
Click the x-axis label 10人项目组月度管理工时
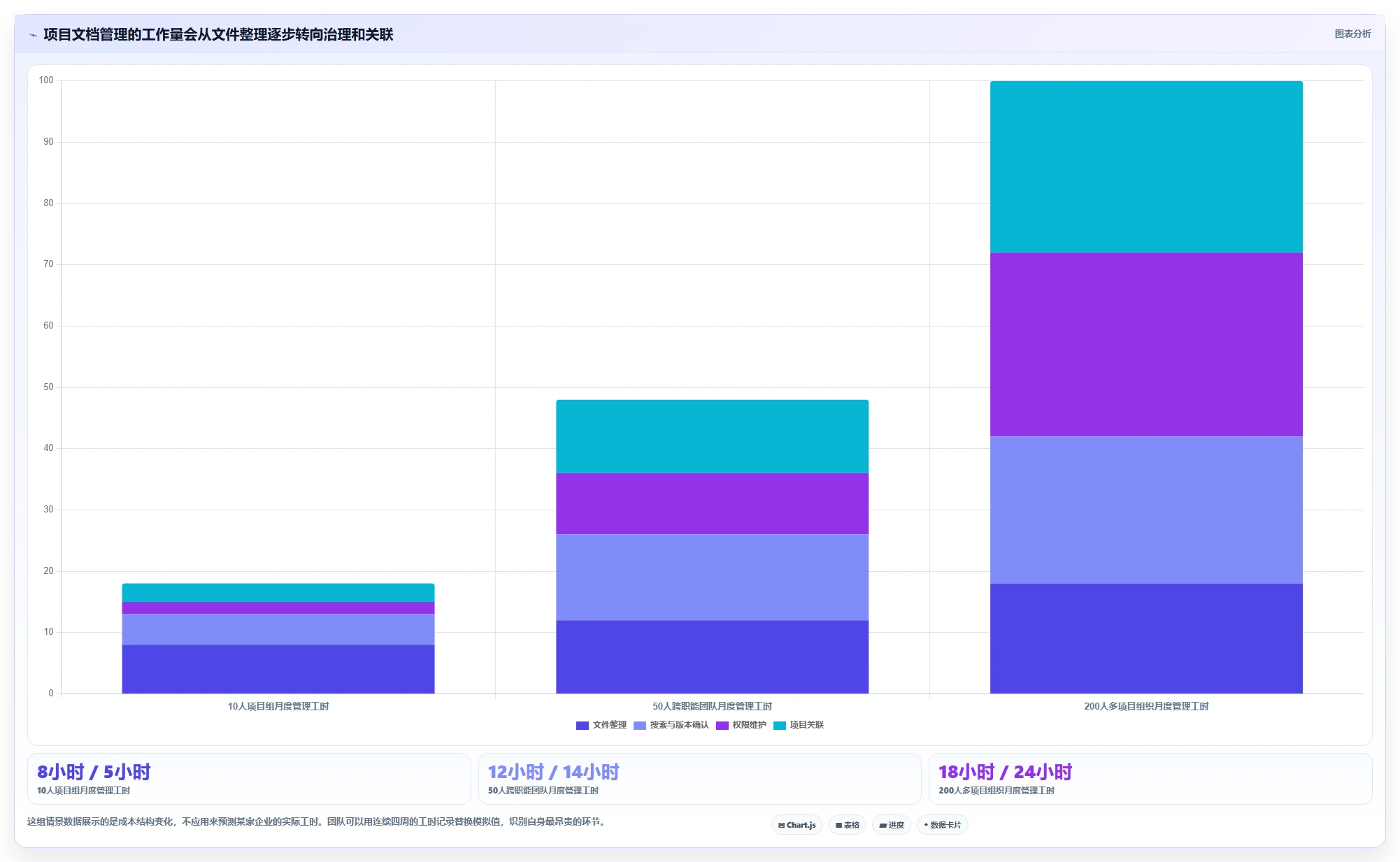(278, 706)
